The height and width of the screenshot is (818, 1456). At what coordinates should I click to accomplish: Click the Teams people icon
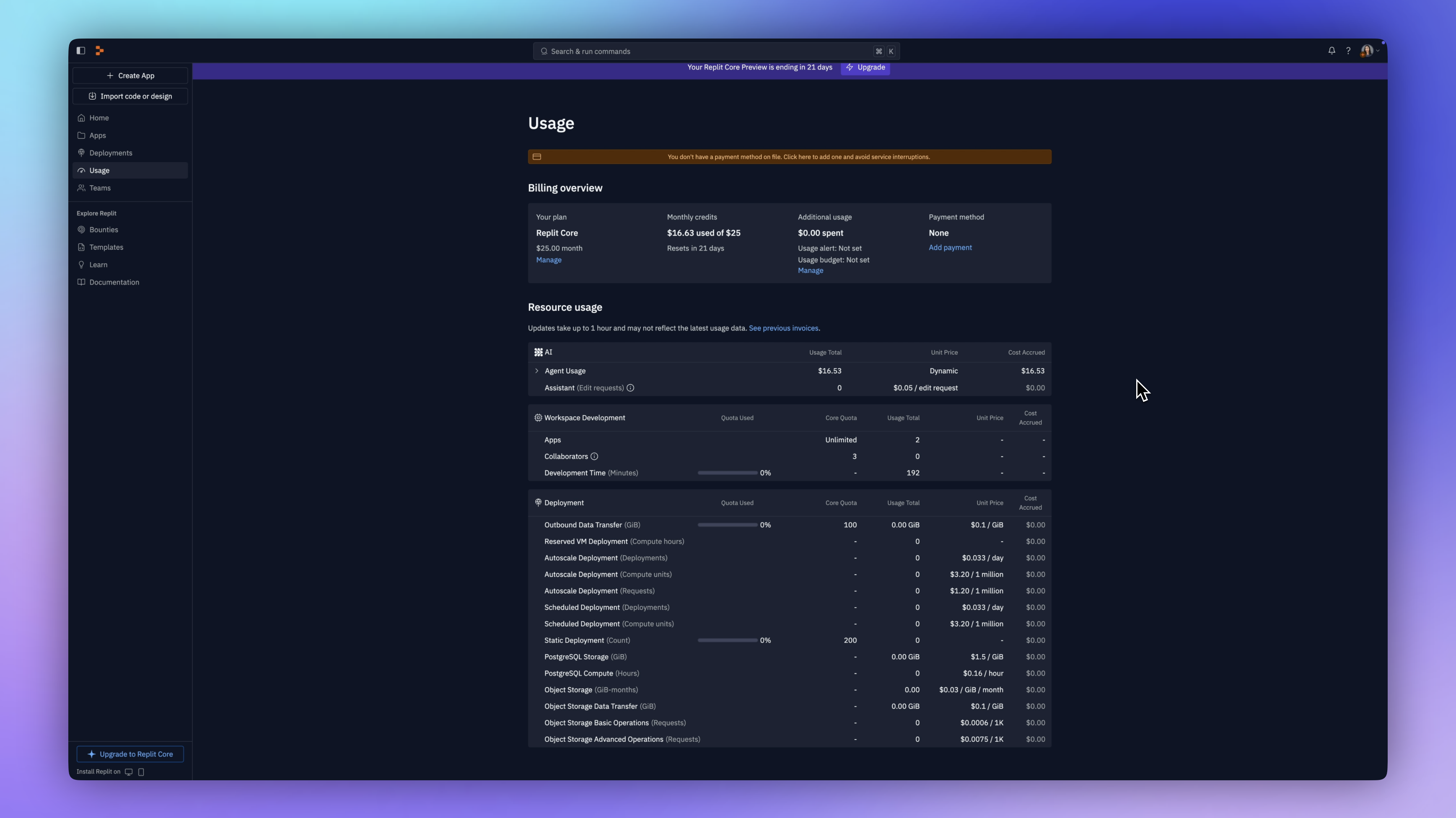[x=81, y=188]
